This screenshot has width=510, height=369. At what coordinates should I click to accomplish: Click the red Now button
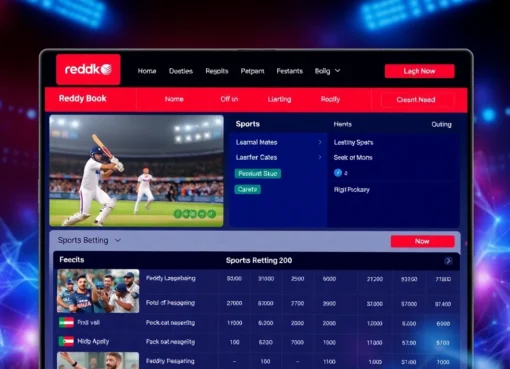(x=422, y=241)
